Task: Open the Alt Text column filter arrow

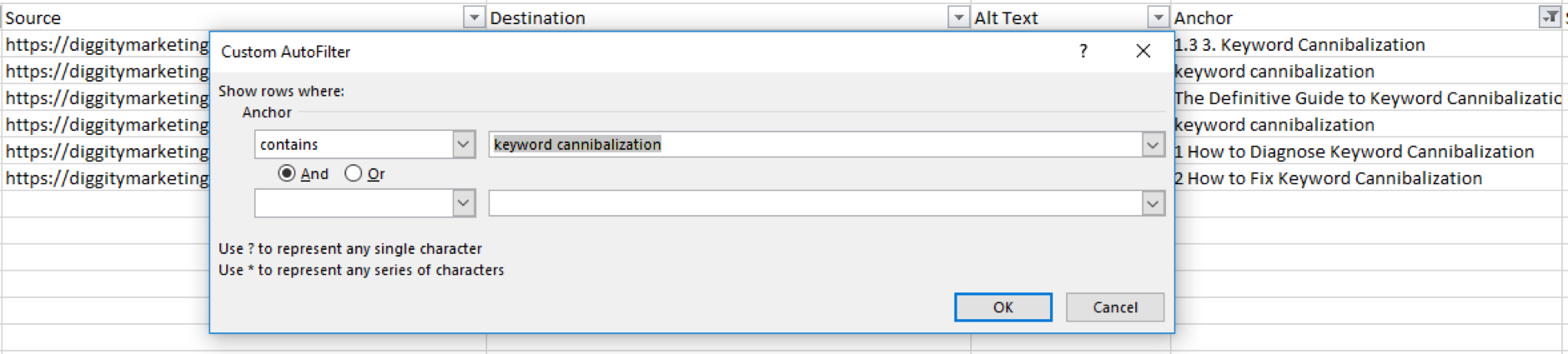Action: coord(1158,17)
